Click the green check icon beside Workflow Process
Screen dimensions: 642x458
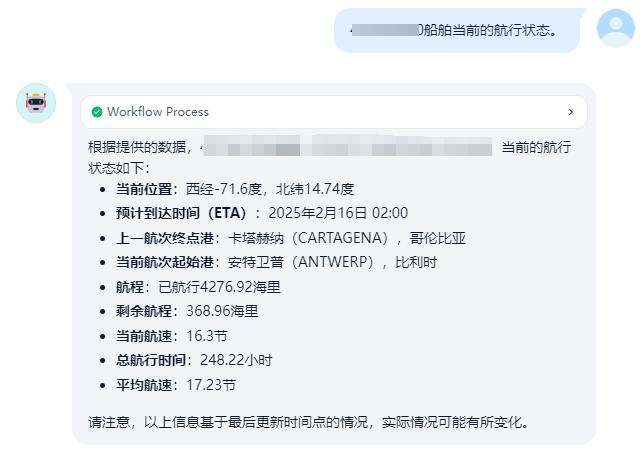97,112
